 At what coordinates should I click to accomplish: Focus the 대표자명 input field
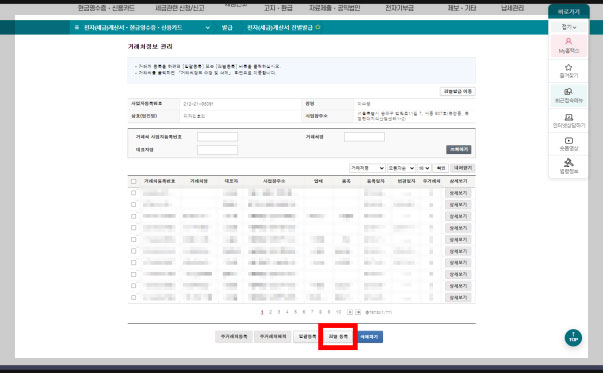217,150
